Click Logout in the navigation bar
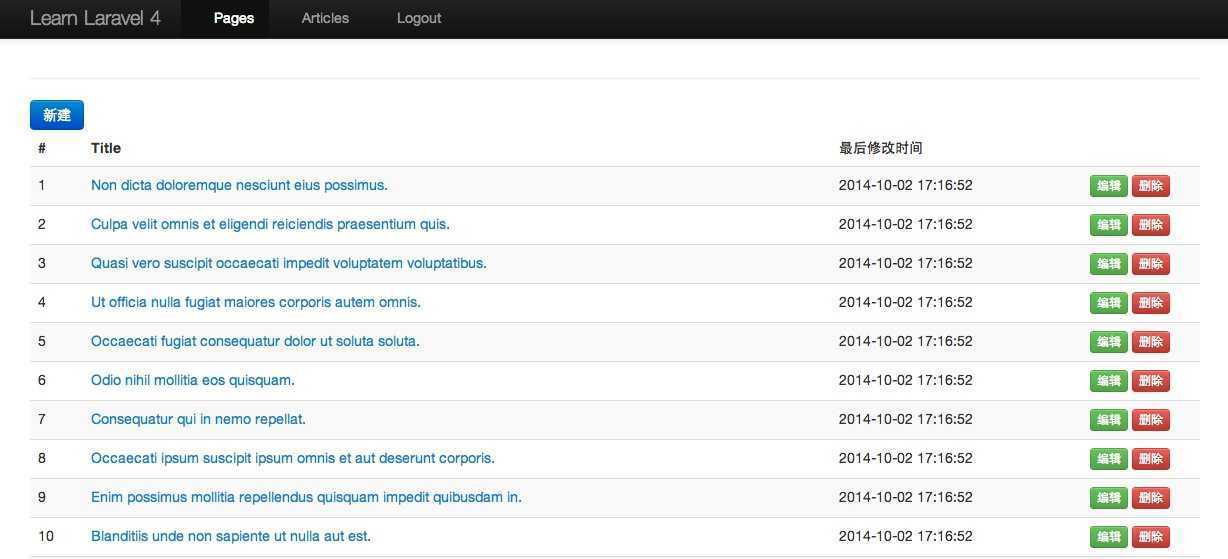1228x559 pixels. pos(419,18)
